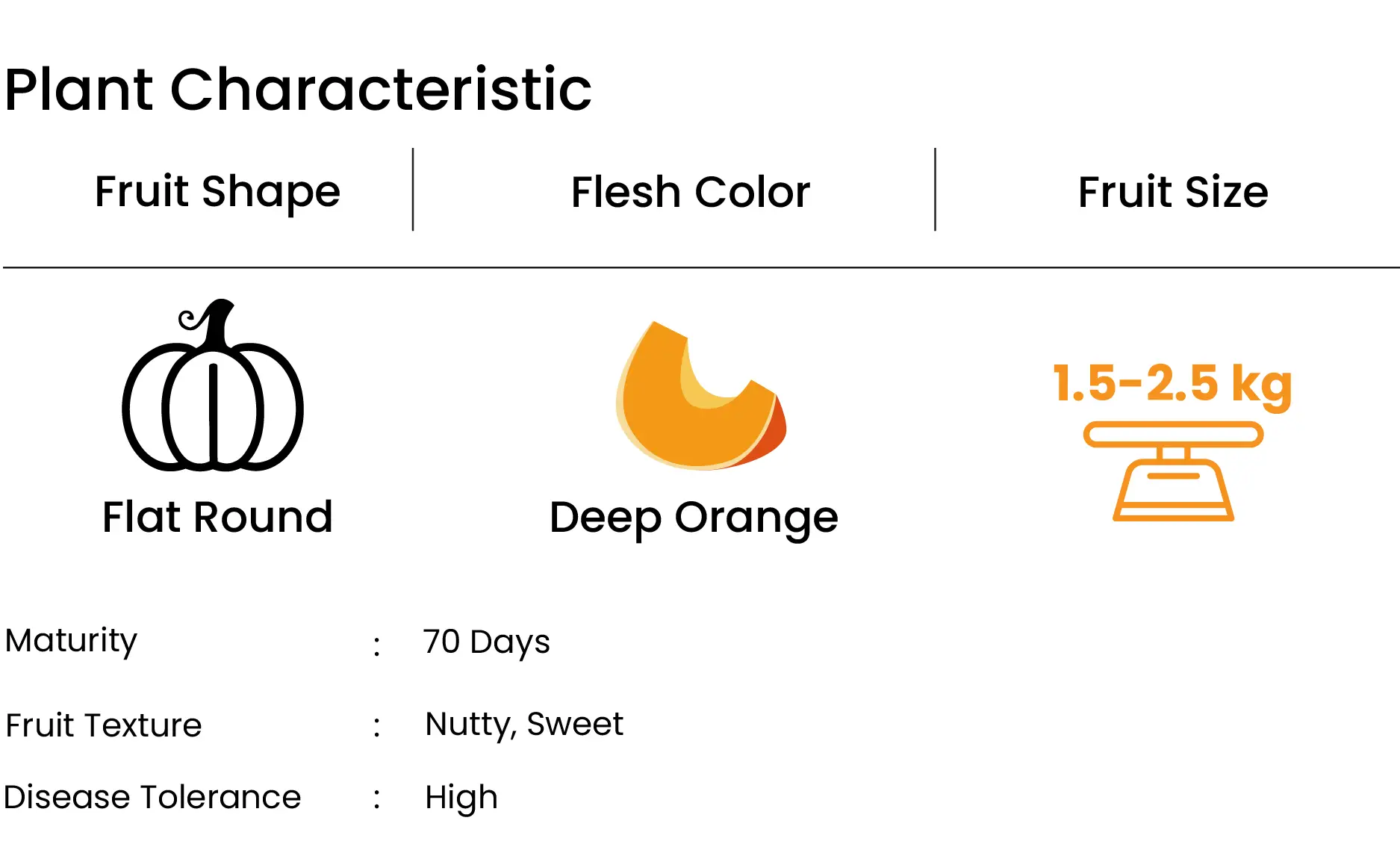Select the Flesh Color column header
The height and width of the screenshot is (853, 1400).
pyautogui.click(x=691, y=192)
